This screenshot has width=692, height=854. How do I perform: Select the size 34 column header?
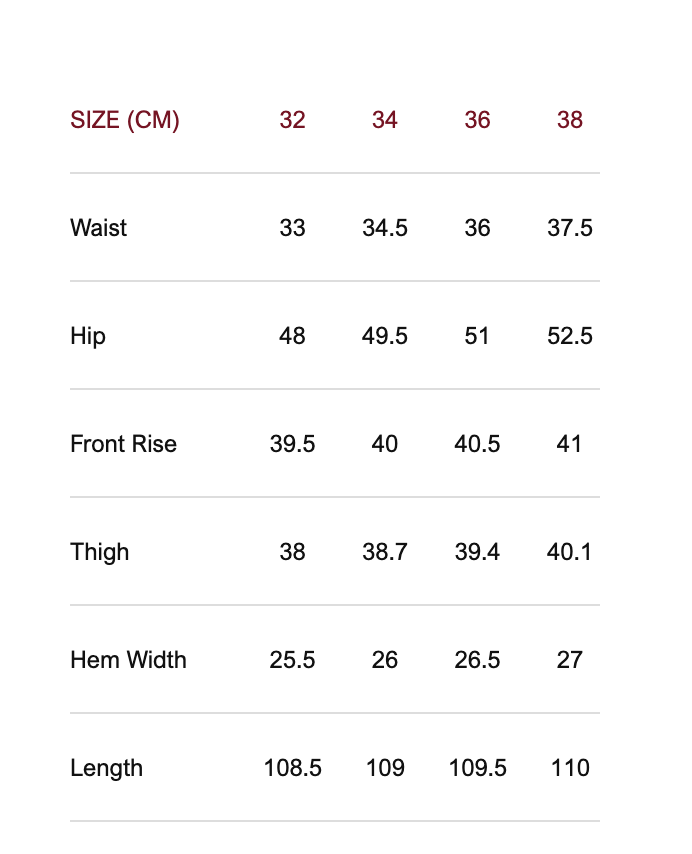tap(385, 120)
